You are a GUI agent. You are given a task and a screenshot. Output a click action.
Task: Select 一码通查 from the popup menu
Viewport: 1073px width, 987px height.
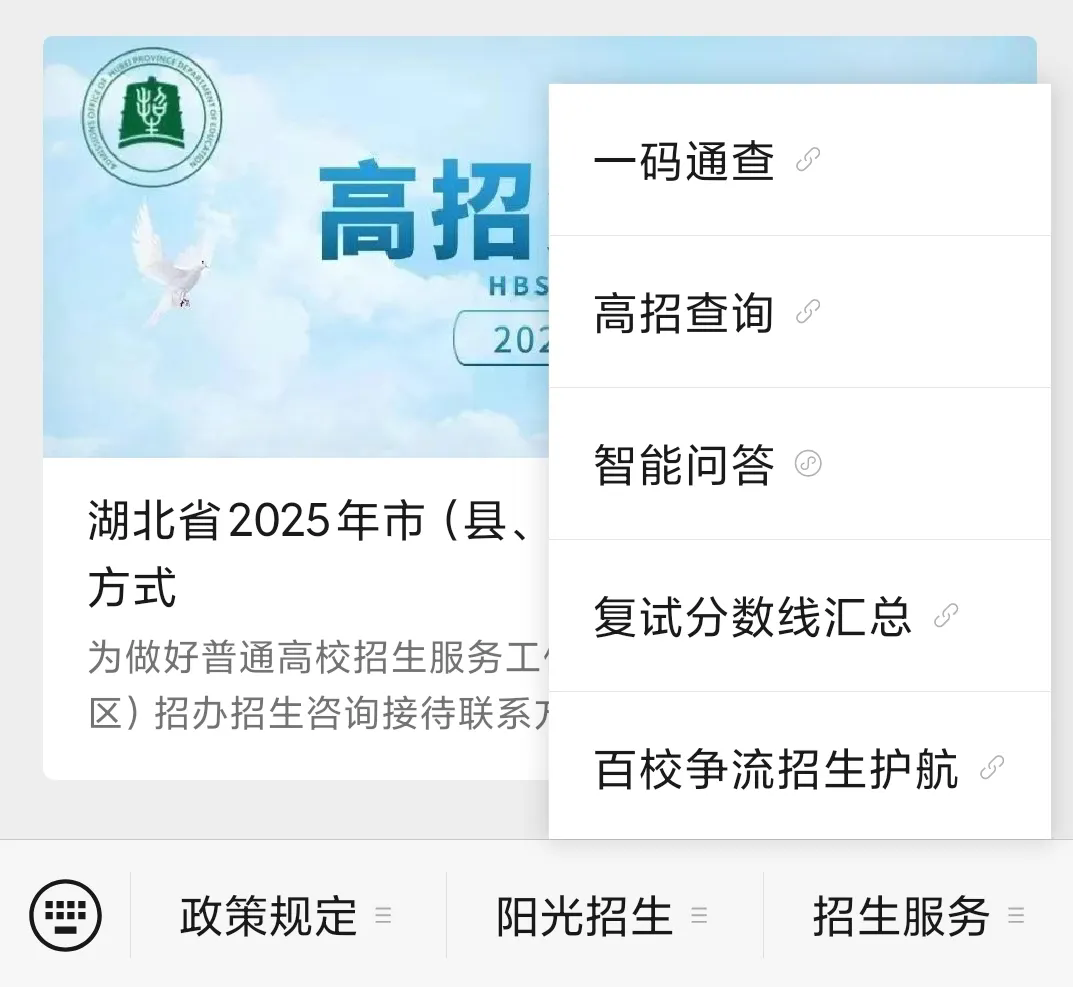[799, 160]
